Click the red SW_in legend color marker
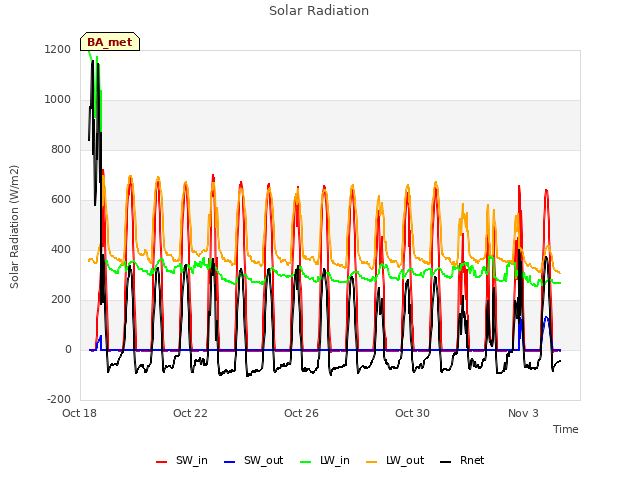This screenshot has height=480, width=640. pyautogui.click(x=162, y=462)
